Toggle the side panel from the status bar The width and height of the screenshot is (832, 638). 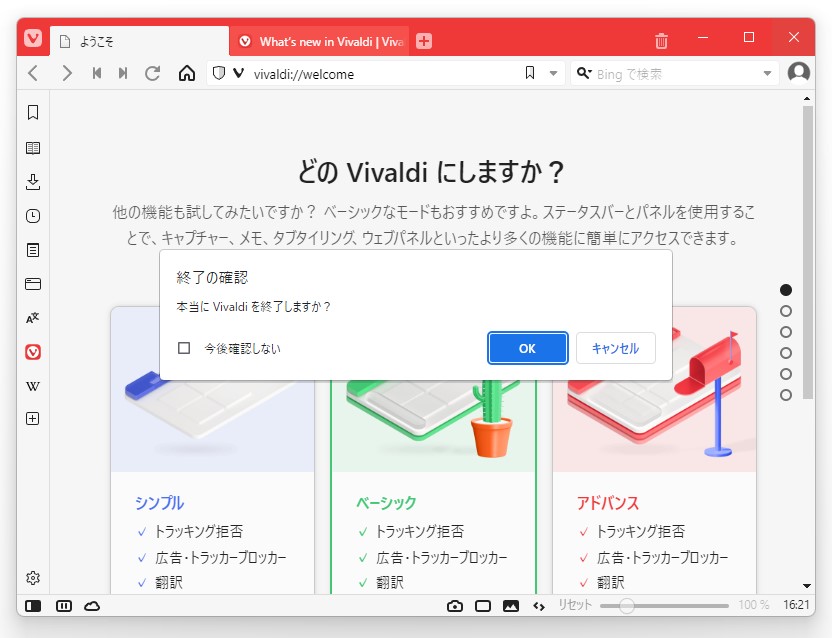tap(32, 605)
